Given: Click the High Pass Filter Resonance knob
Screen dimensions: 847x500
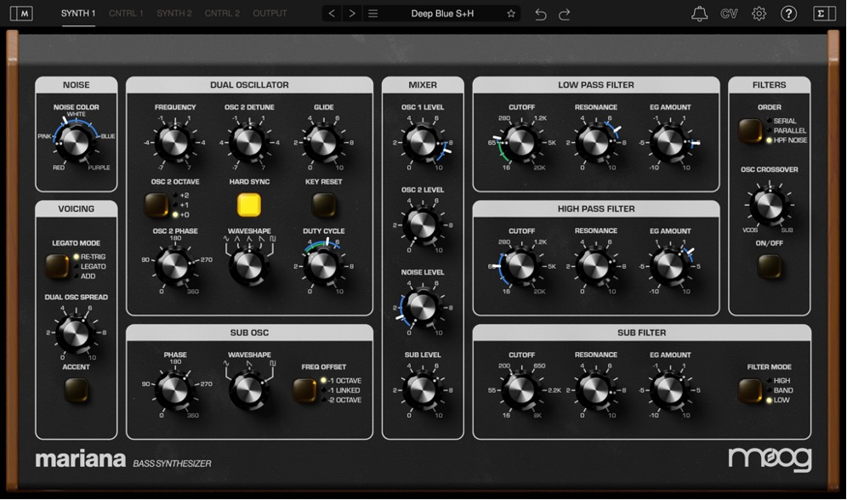Looking at the screenshot, I should click(595, 266).
